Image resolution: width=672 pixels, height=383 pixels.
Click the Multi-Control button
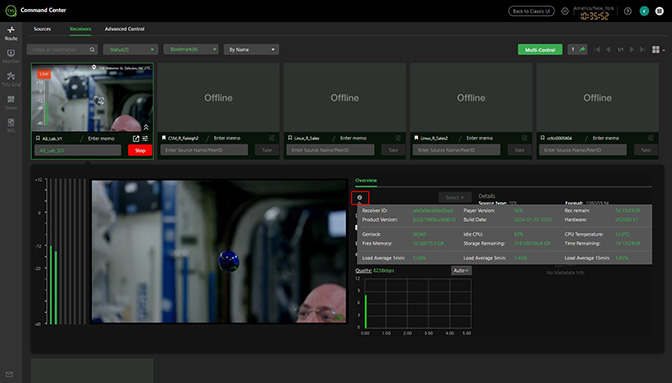coord(540,50)
